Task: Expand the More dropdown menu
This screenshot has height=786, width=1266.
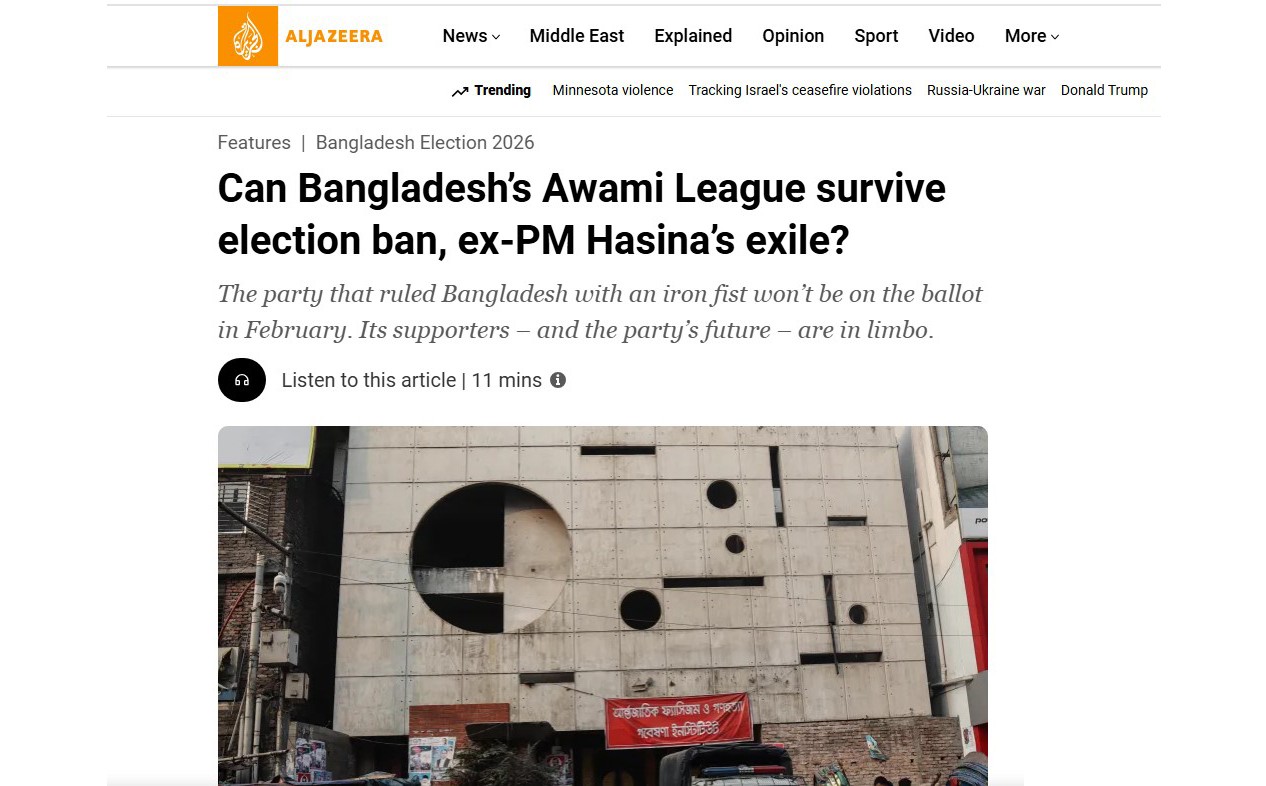Action: tap(1032, 36)
